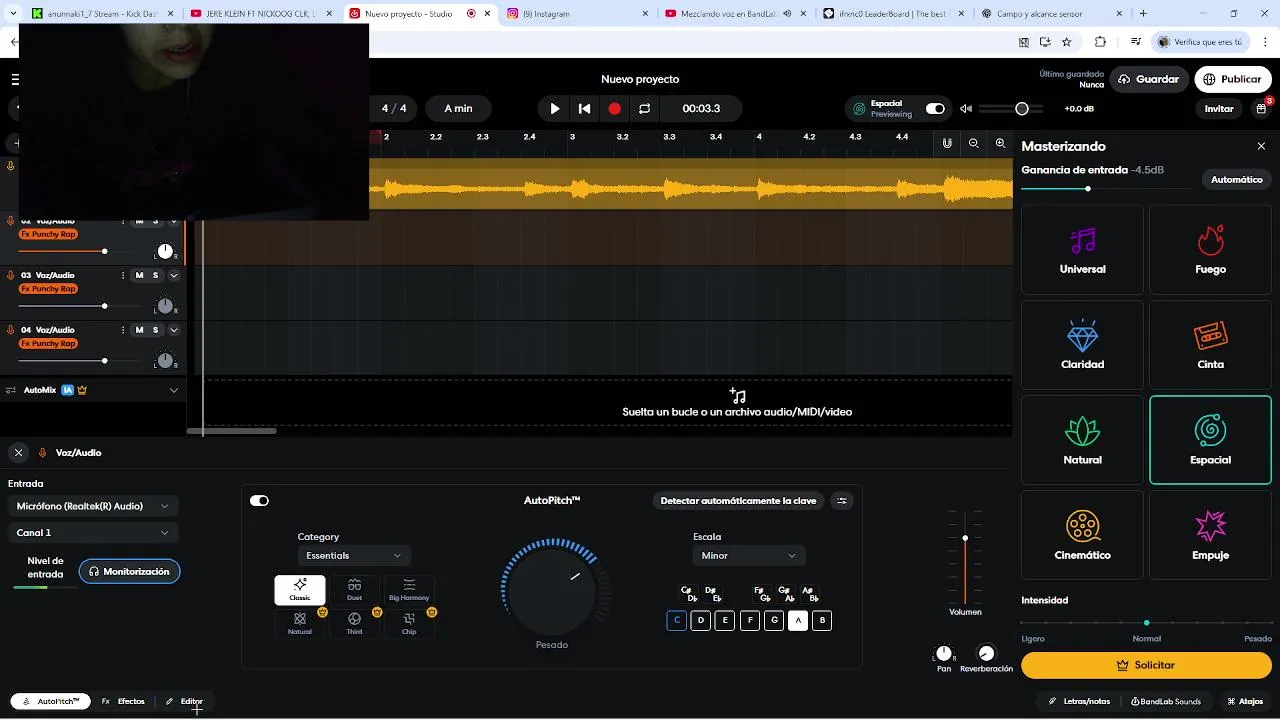Open the 4 / 4 time signature selector
The width and height of the screenshot is (1280, 720).
[x=394, y=109]
